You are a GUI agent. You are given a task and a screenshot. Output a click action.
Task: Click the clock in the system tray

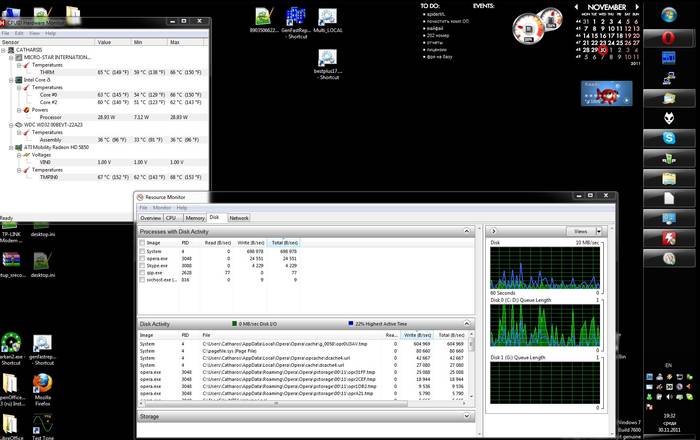(669, 423)
